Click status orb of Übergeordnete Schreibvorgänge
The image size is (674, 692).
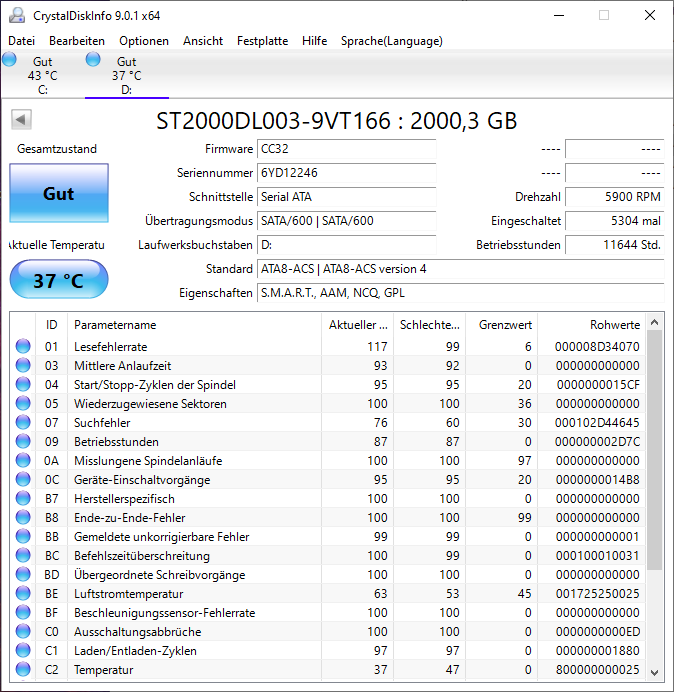[23, 574]
